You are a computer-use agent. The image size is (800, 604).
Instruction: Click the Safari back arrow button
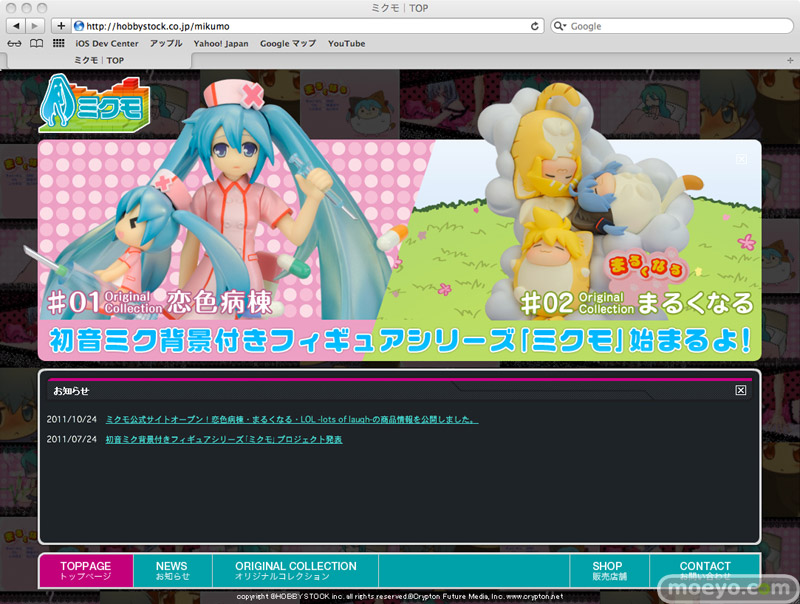pos(14,25)
